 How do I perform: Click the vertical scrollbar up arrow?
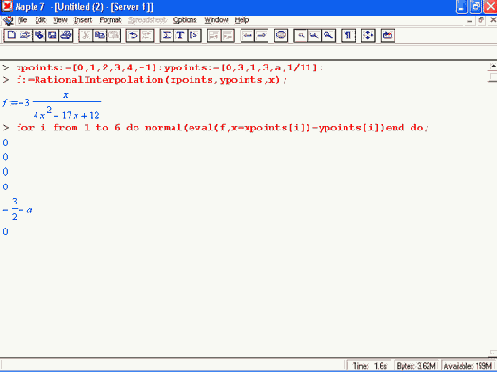(493, 66)
